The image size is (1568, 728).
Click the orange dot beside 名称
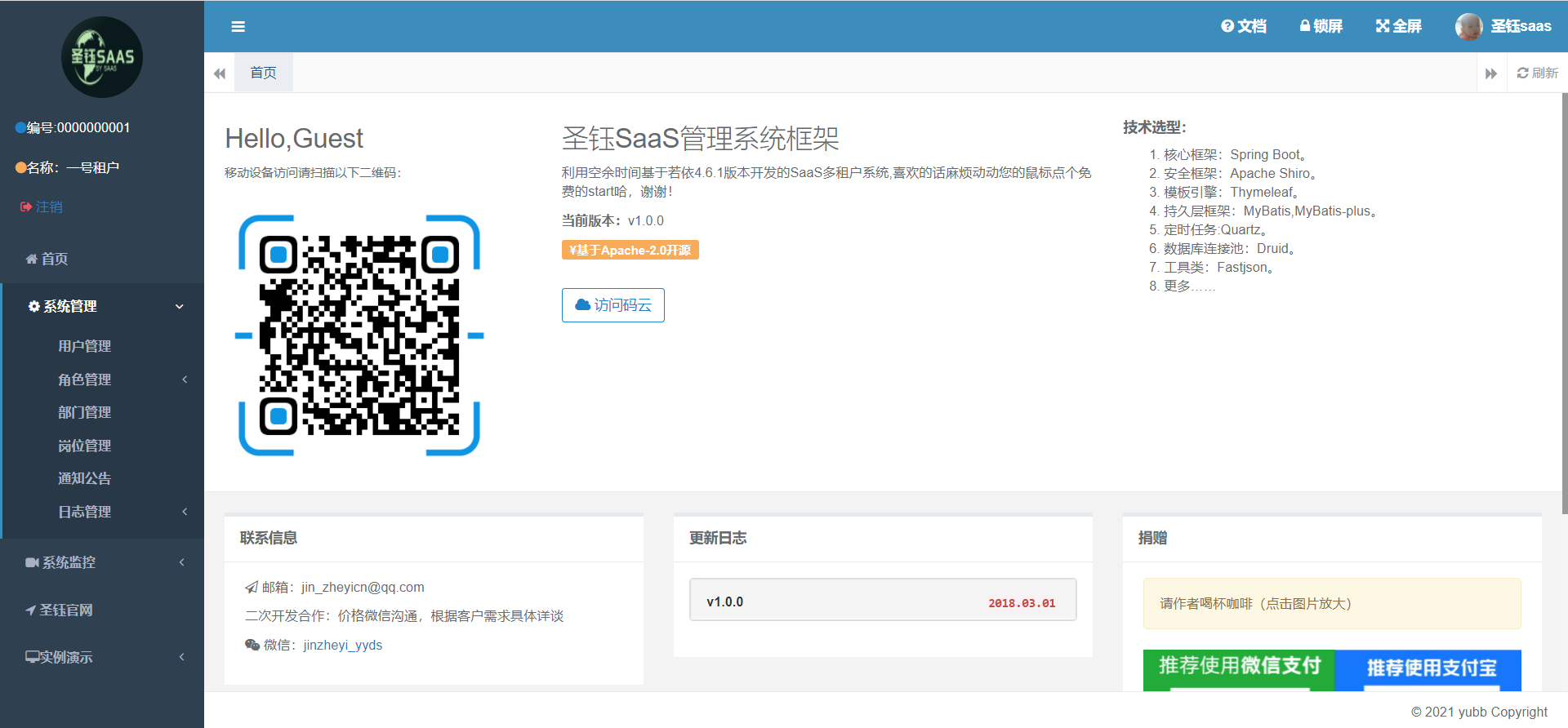pyautogui.click(x=21, y=168)
